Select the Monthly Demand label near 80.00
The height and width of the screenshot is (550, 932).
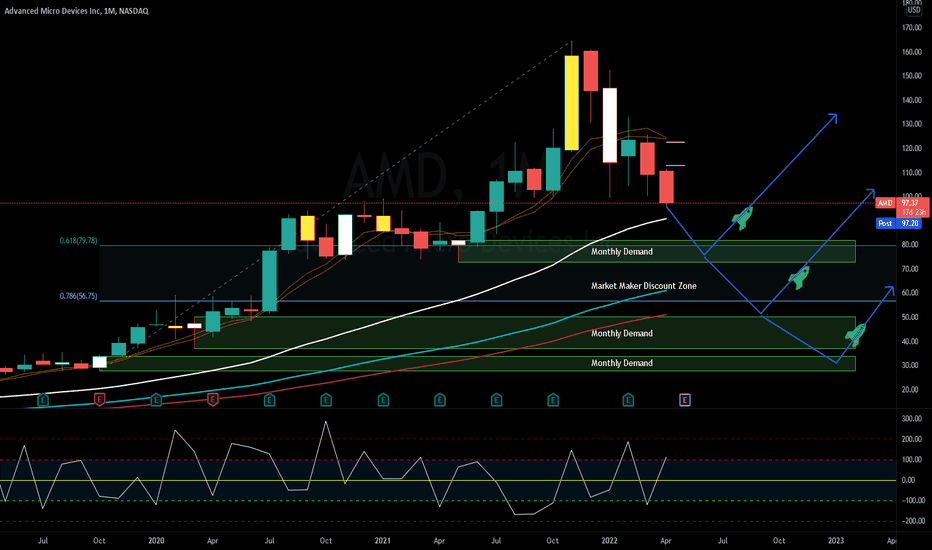coord(622,252)
